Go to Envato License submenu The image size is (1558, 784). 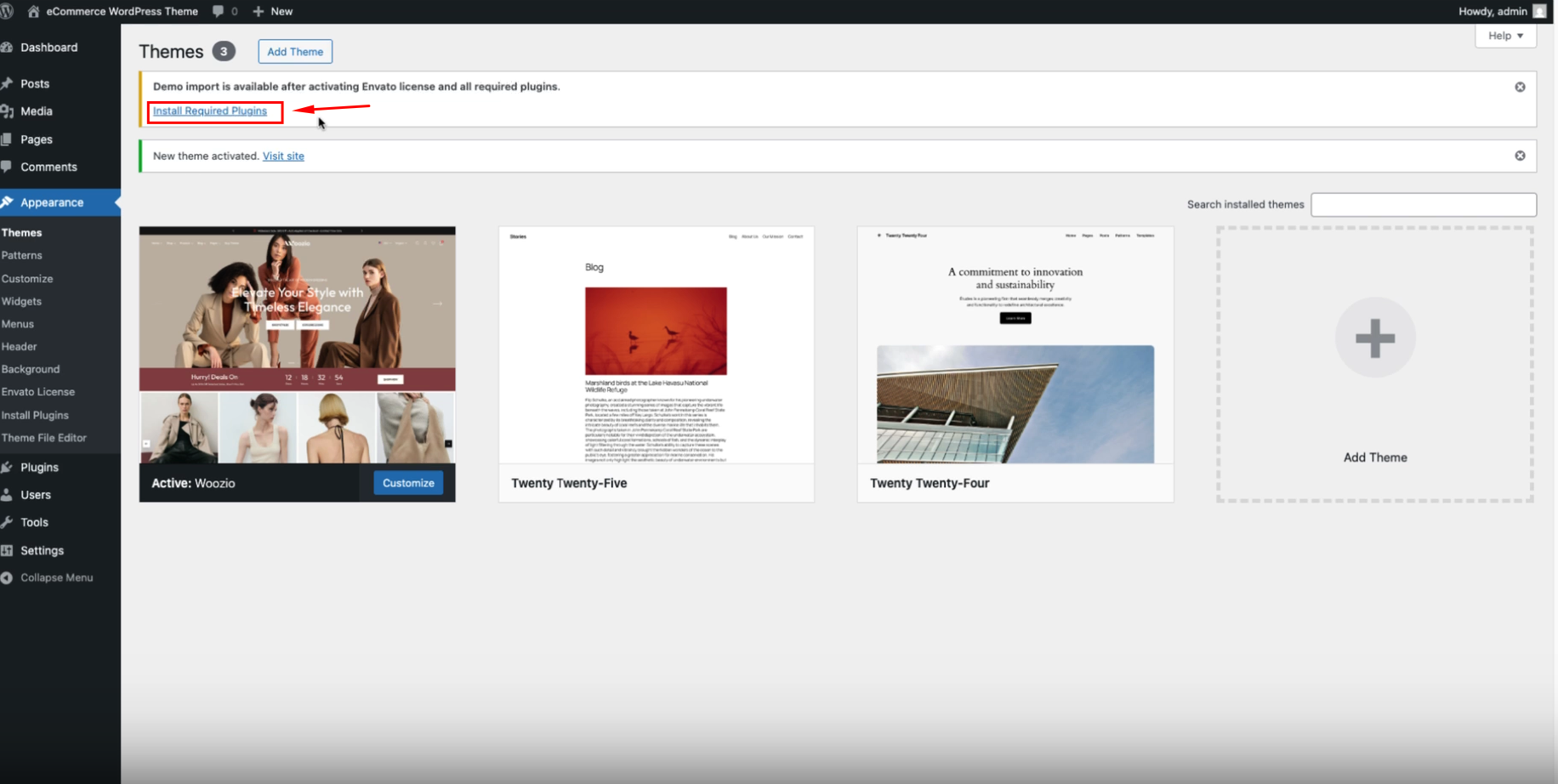tap(38, 392)
